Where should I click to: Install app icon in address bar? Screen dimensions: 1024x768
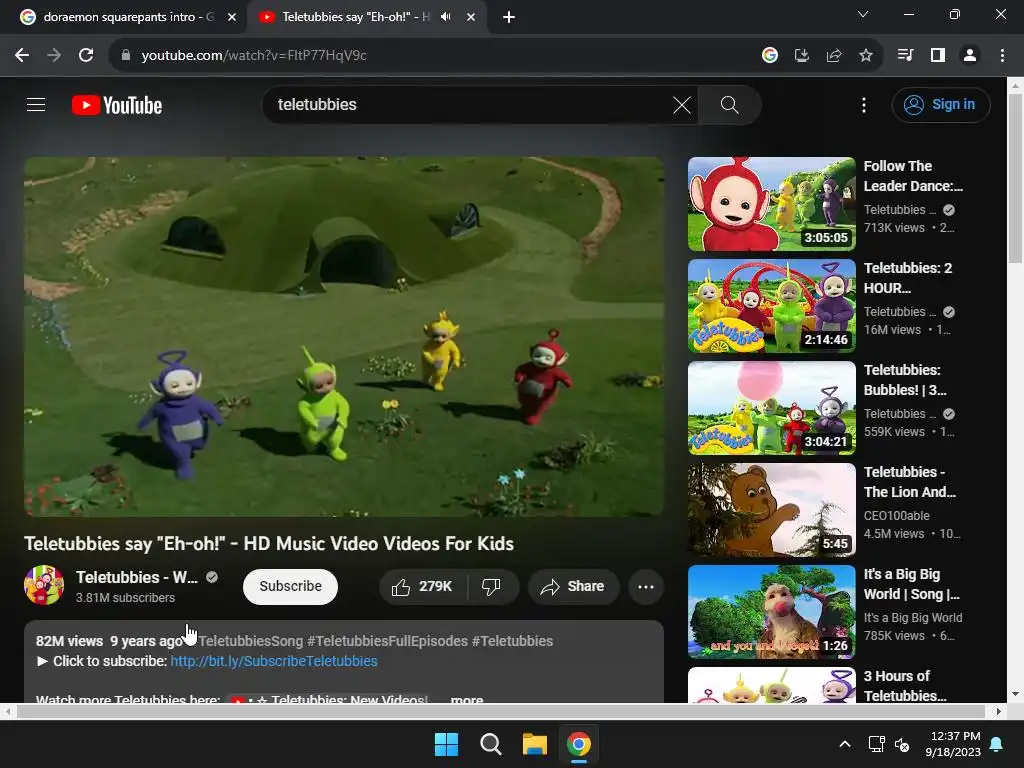coord(802,56)
